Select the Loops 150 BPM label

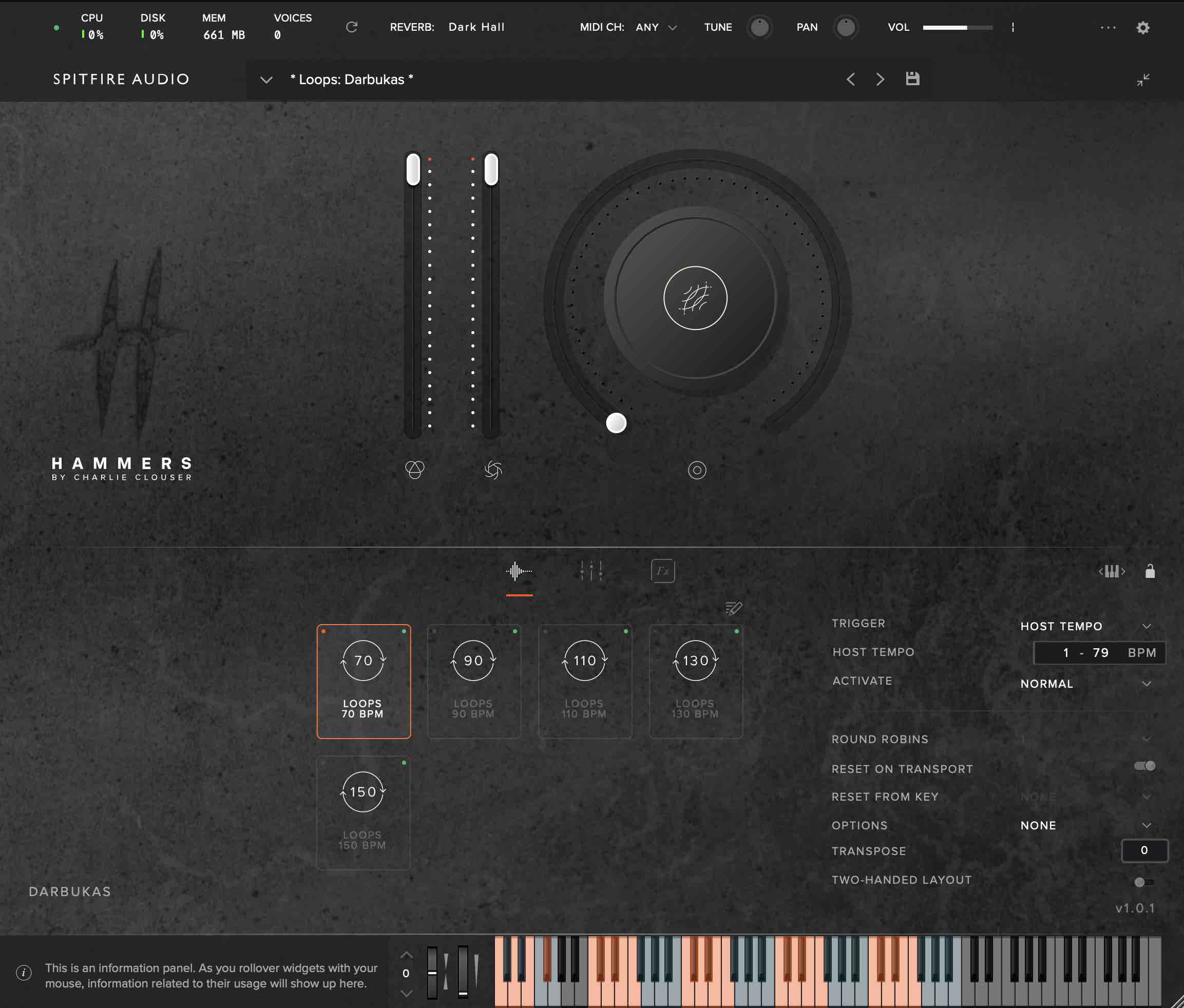(x=362, y=840)
